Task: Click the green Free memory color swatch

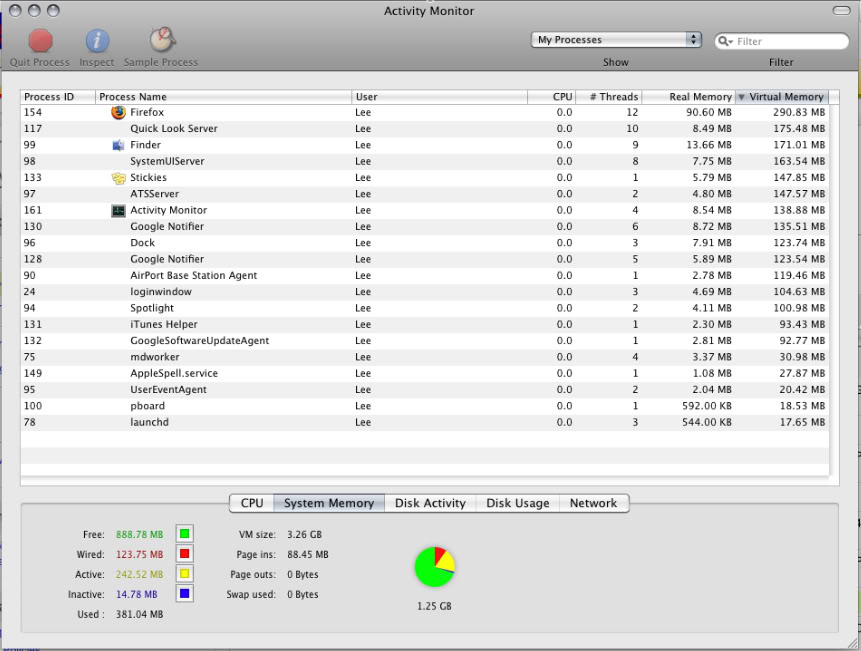Action: point(184,534)
